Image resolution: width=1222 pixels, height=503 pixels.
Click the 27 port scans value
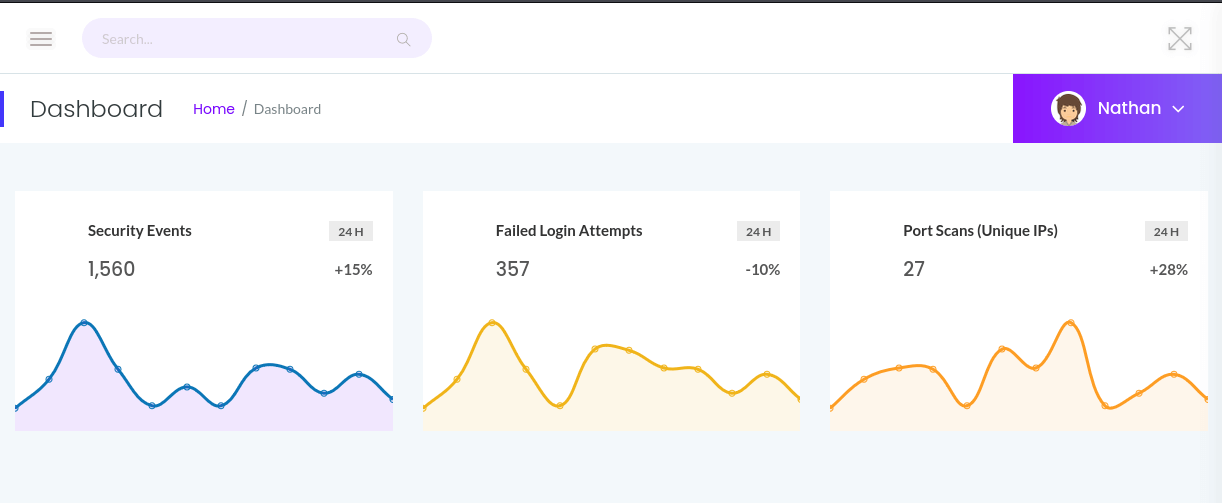click(914, 269)
